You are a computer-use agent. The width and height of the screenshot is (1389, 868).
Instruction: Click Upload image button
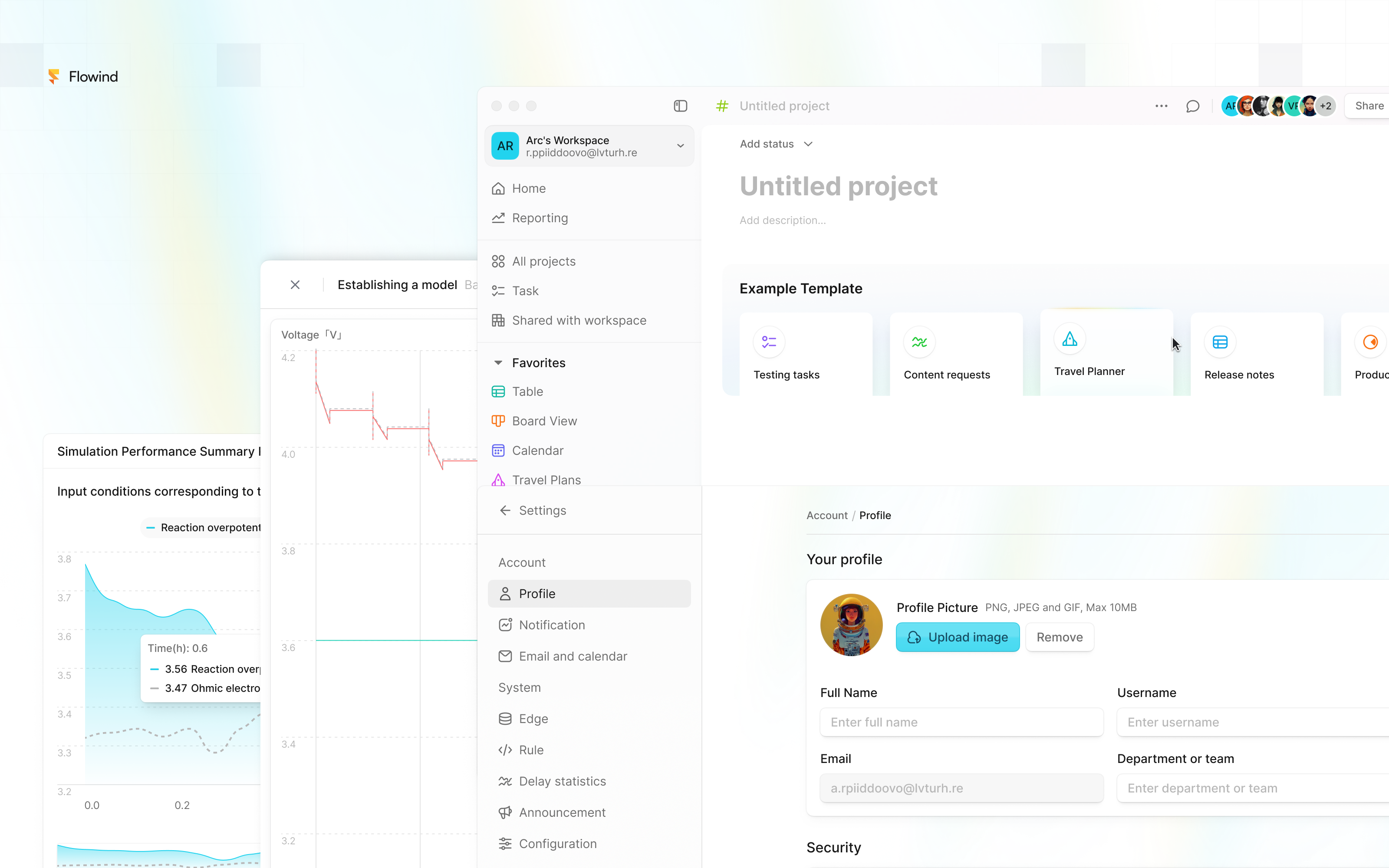[x=958, y=637]
